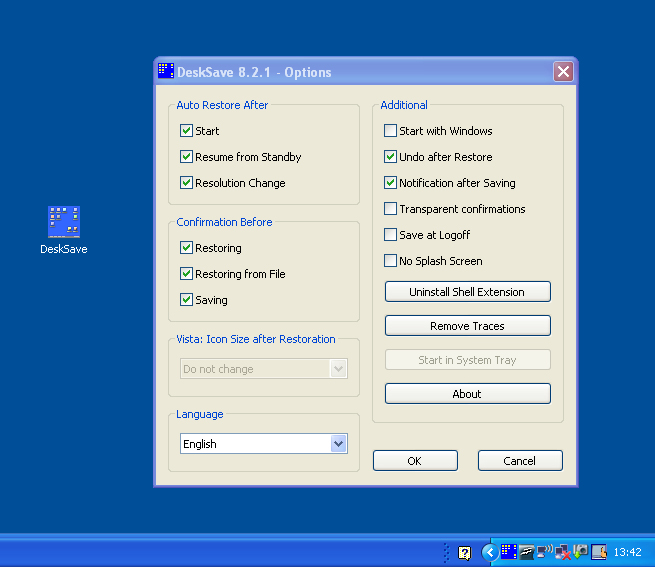The height and width of the screenshot is (567, 655).
Task: Open the Language dropdown set to English
Action: coord(337,444)
